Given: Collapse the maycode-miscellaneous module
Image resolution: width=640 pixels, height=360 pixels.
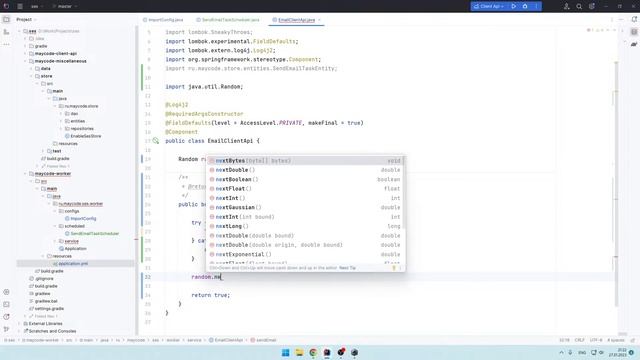Looking at the screenshot, I should (25, 61).
